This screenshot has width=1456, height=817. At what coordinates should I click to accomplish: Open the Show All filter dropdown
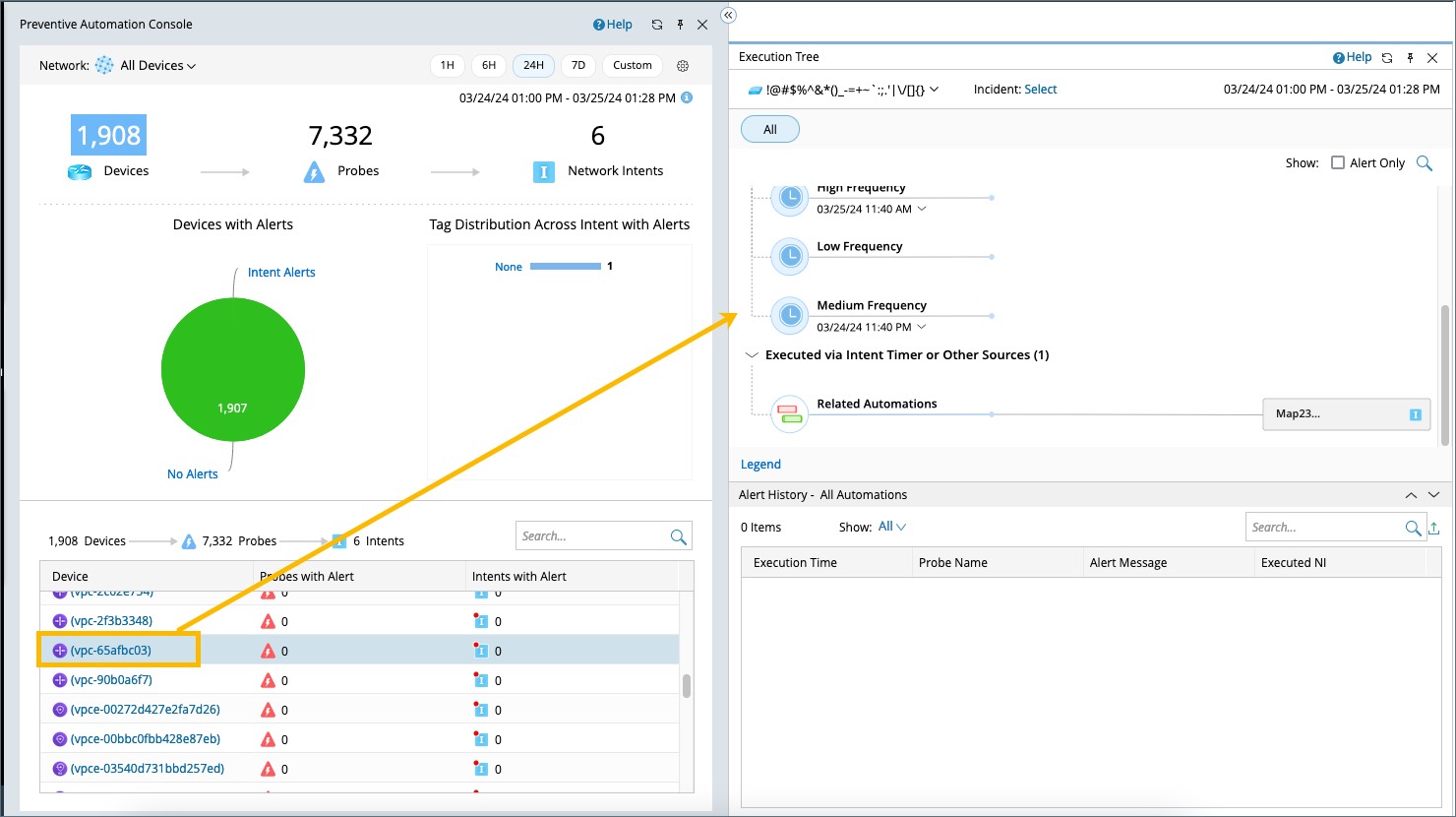tap(891, 527)
